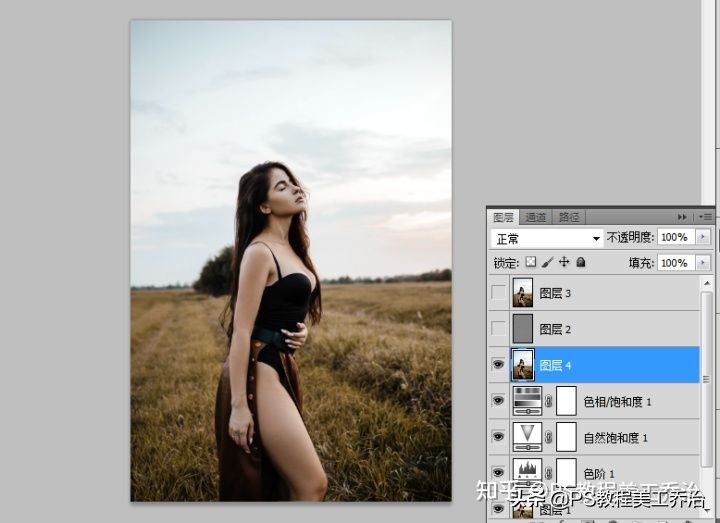Click layers panel scroll-up arrow

(707, 283)
